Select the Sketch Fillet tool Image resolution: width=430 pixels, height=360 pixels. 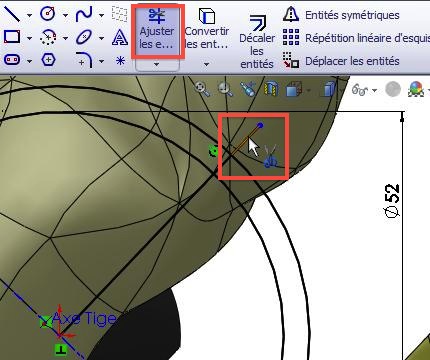click(x=84, y=60)
